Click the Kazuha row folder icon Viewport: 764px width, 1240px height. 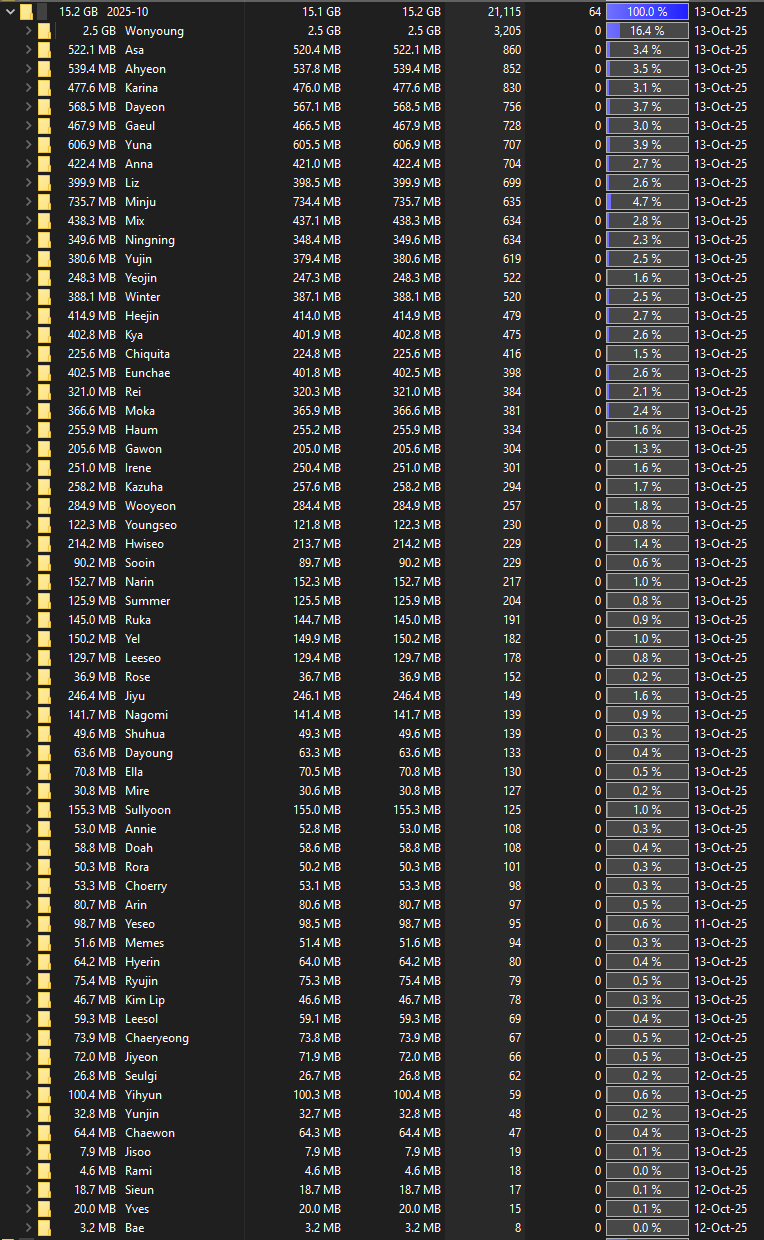44,487
